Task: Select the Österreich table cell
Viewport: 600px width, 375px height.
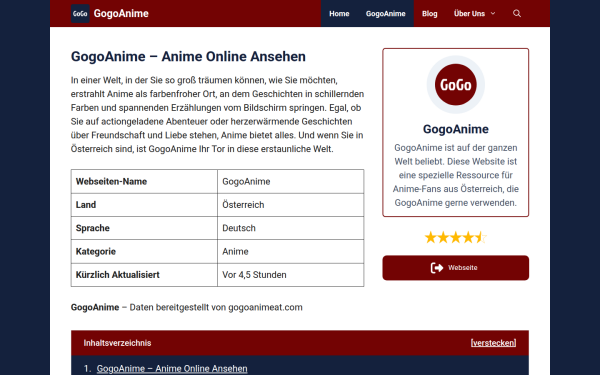Action: click(x=291, y=205)
